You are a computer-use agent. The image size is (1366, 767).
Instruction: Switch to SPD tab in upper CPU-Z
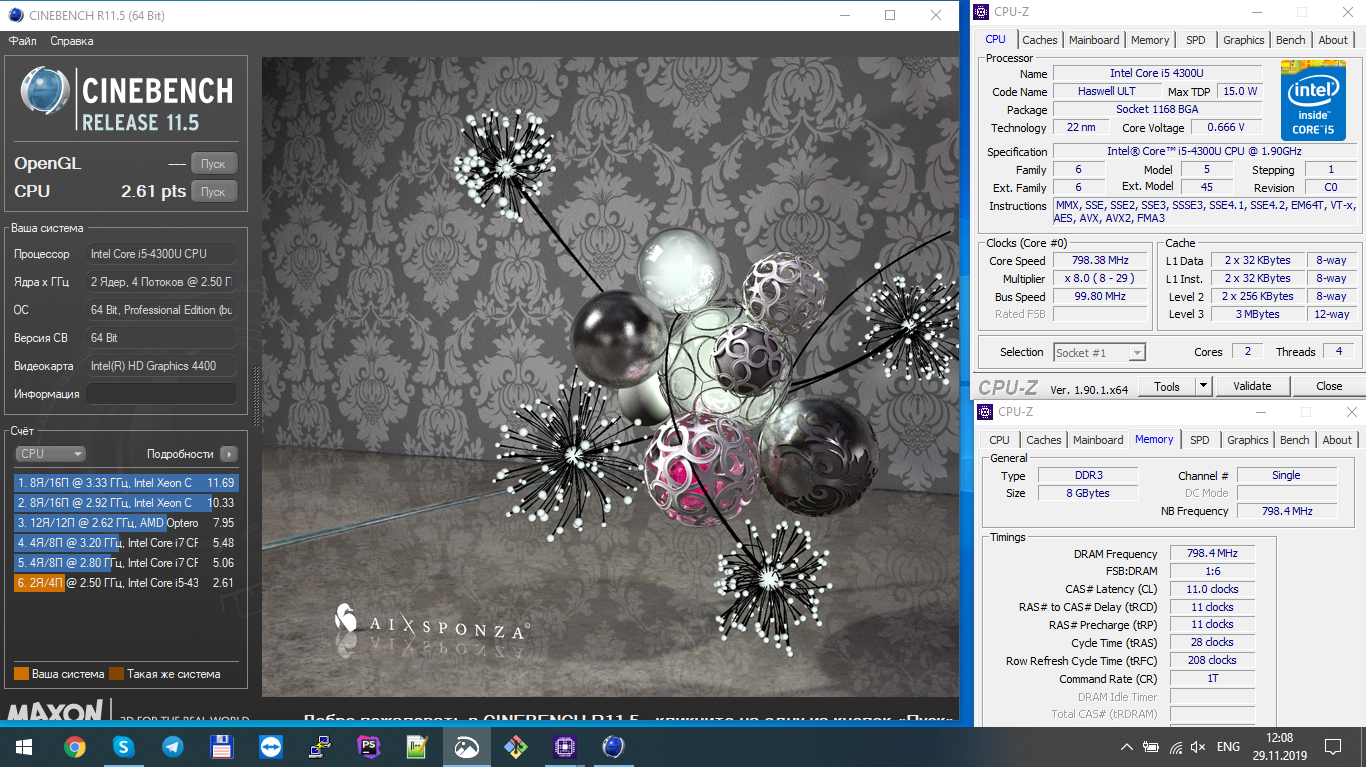tap(1196, 40)
